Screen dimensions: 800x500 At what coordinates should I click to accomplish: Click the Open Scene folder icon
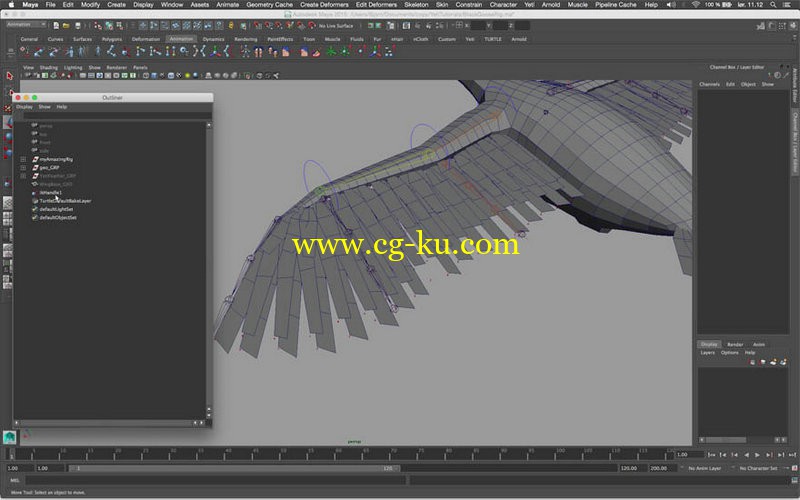pyautogui.click(x=66, y=25)
